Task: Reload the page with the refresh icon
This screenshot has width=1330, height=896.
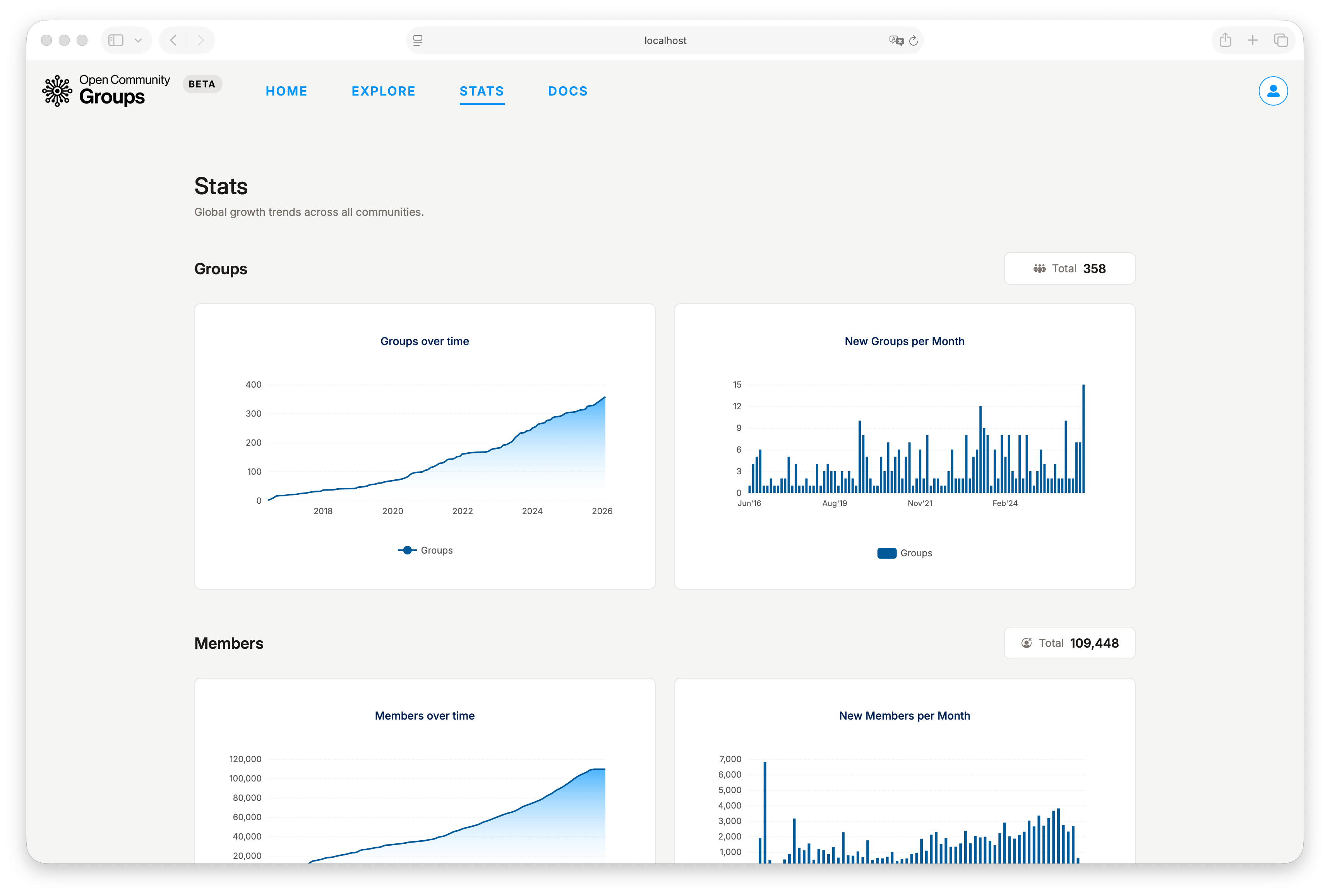Action: click(914, 41)
